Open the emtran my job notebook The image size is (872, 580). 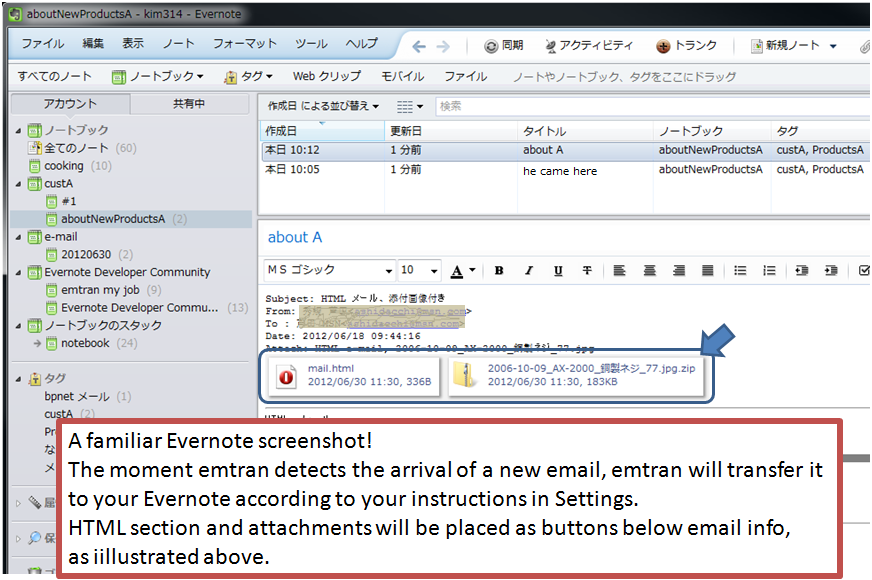tap(103, 290)
